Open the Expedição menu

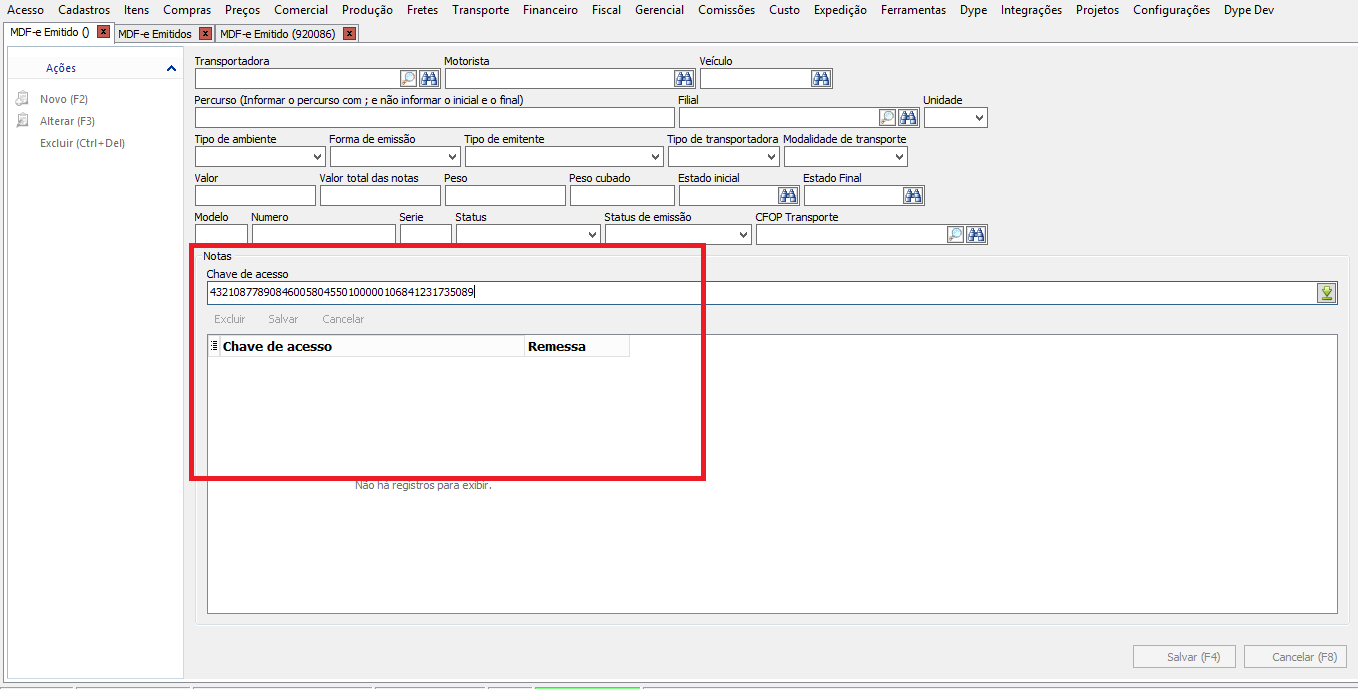tap(840, 10)
